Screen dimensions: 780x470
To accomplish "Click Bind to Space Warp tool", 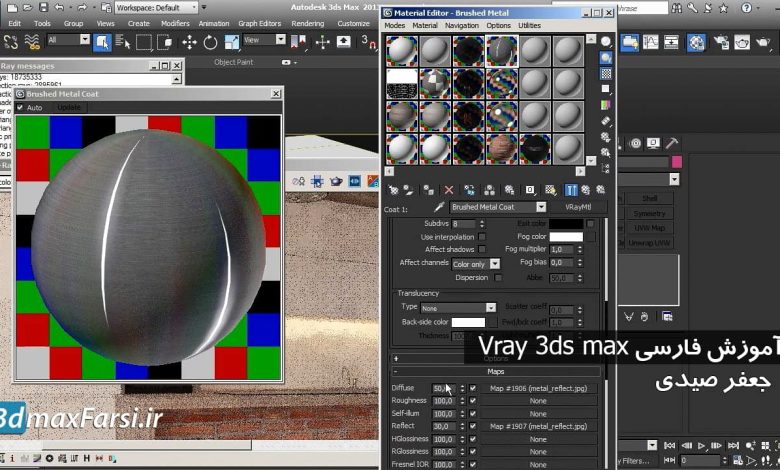I will pos(32,42).
